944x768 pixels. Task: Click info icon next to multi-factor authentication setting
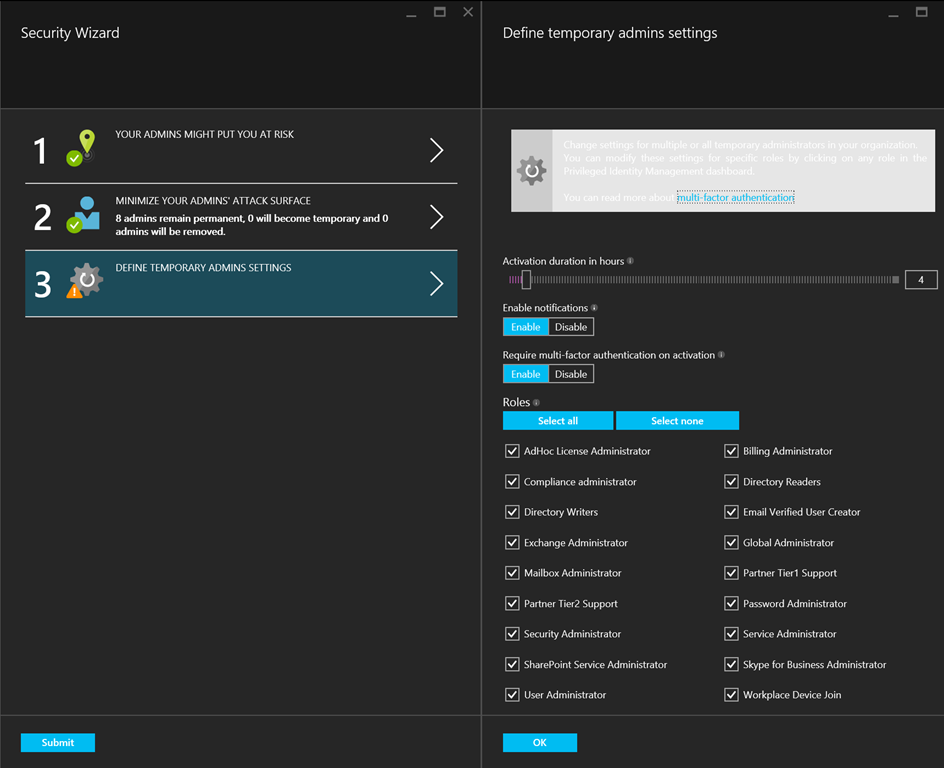[721, 355]
